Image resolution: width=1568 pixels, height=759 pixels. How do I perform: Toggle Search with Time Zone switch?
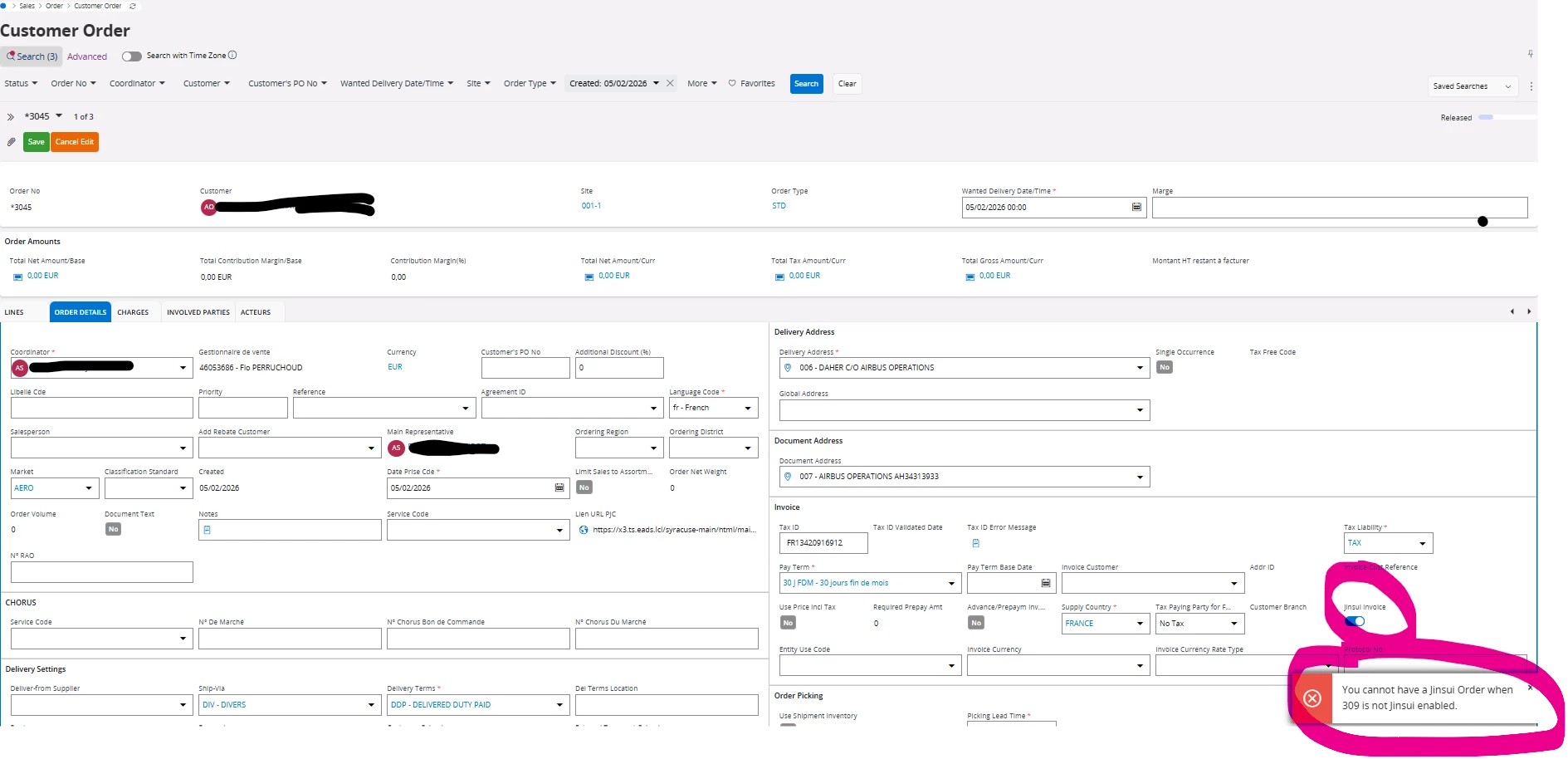(x=131, y=56)
